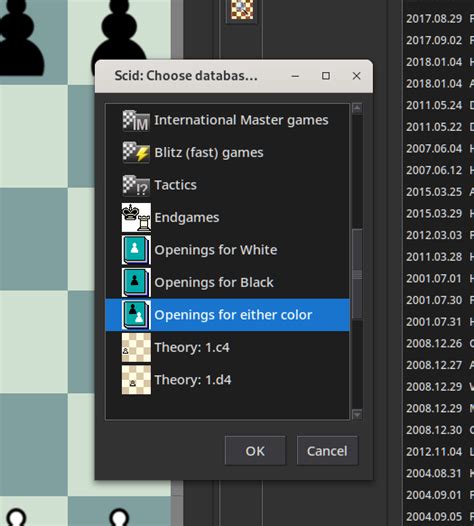Click game row dated 2012.11.04
The width and height of the screenshot is (474, 526).
click(439, 452)
